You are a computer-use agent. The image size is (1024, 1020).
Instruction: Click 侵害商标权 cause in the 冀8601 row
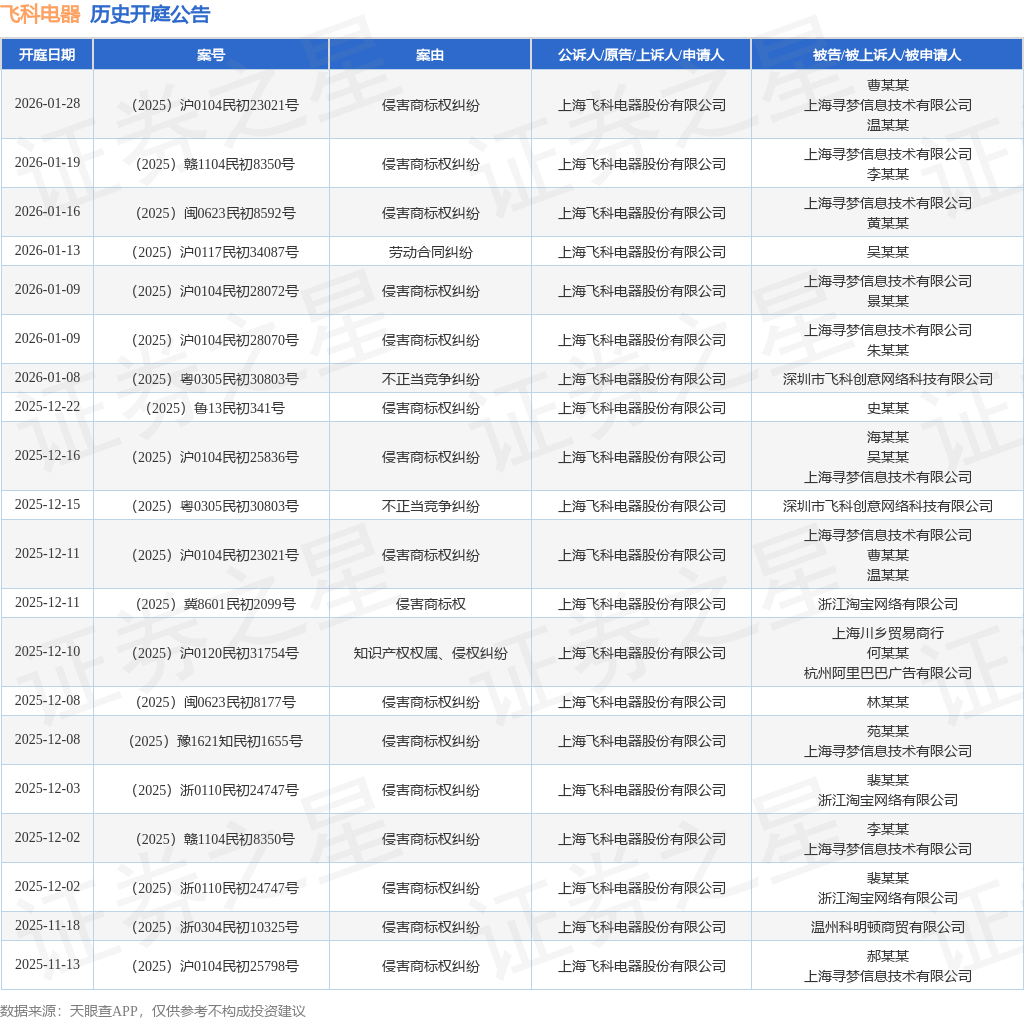[430, 604]
